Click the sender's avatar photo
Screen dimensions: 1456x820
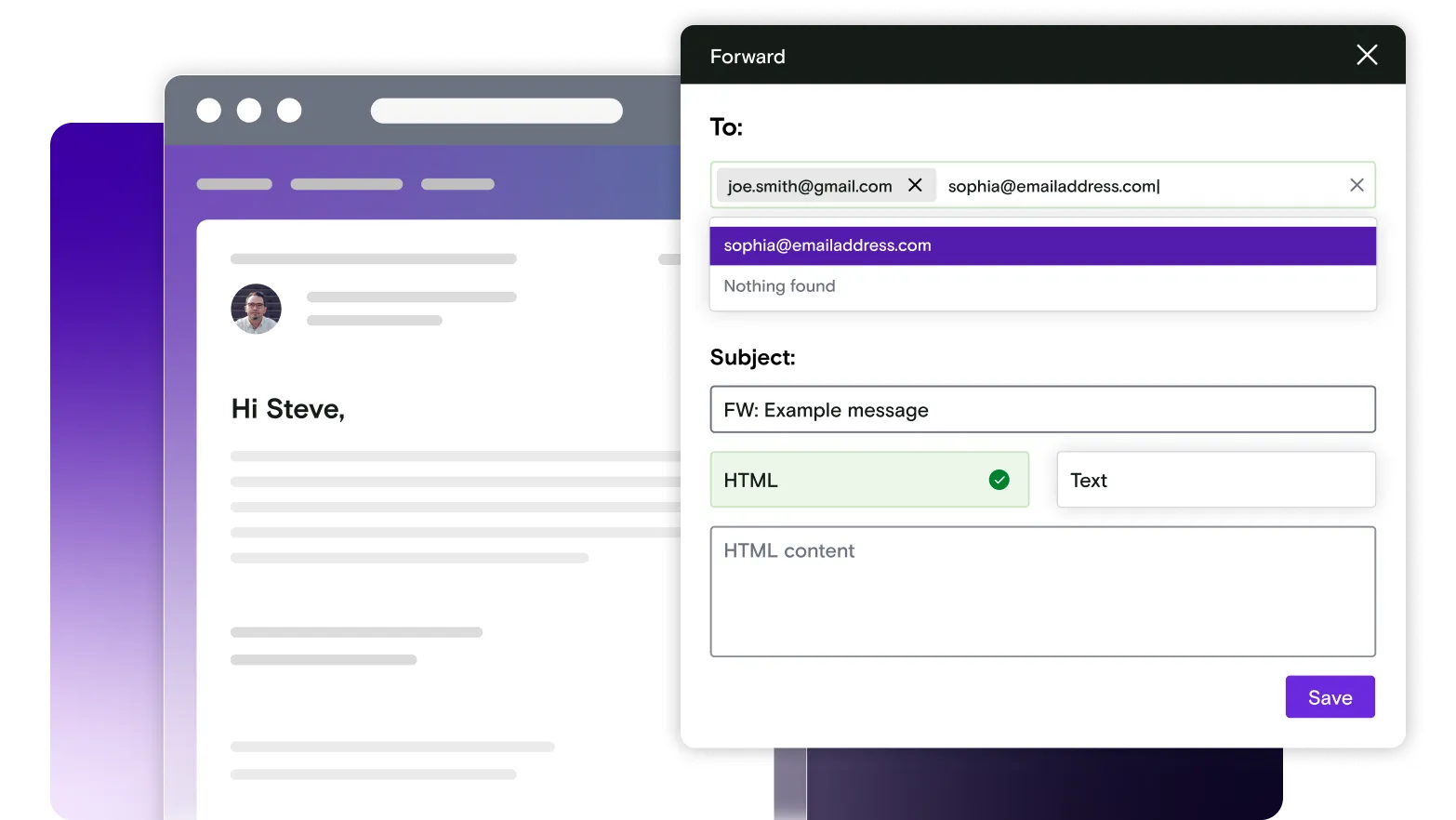(256, 310)
